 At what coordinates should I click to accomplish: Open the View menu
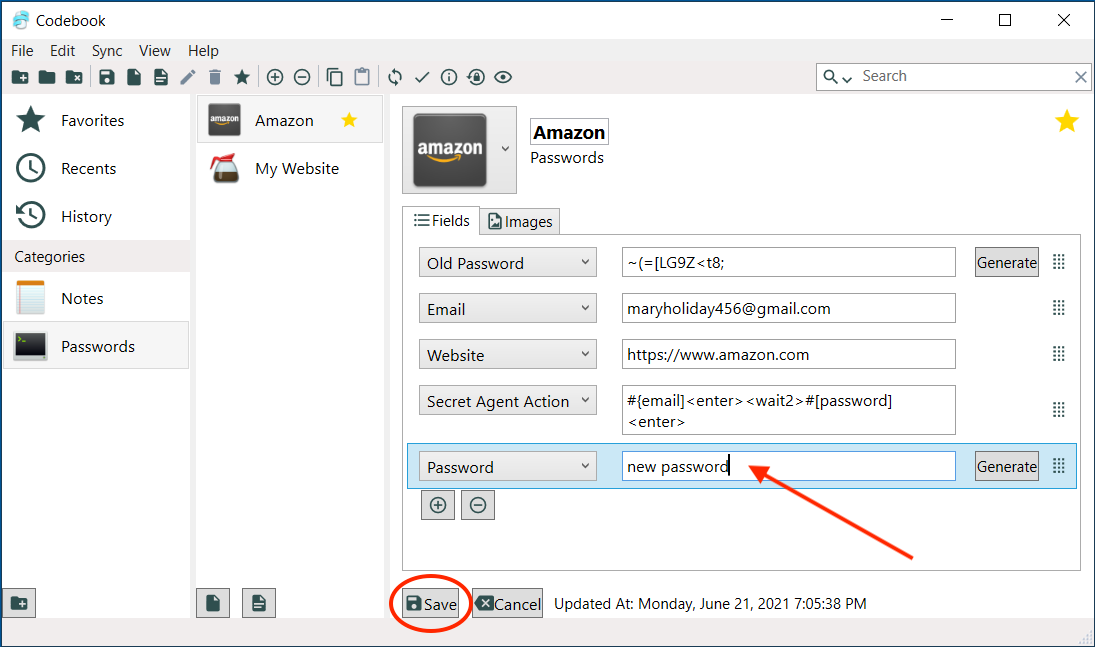pos(154,51)
